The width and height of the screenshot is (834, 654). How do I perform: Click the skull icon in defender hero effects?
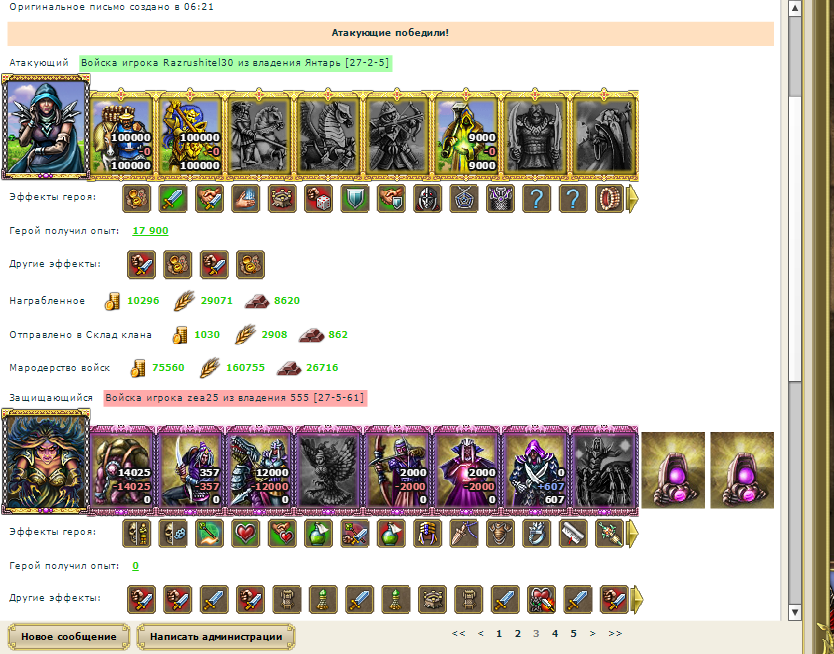coord(173,533)
